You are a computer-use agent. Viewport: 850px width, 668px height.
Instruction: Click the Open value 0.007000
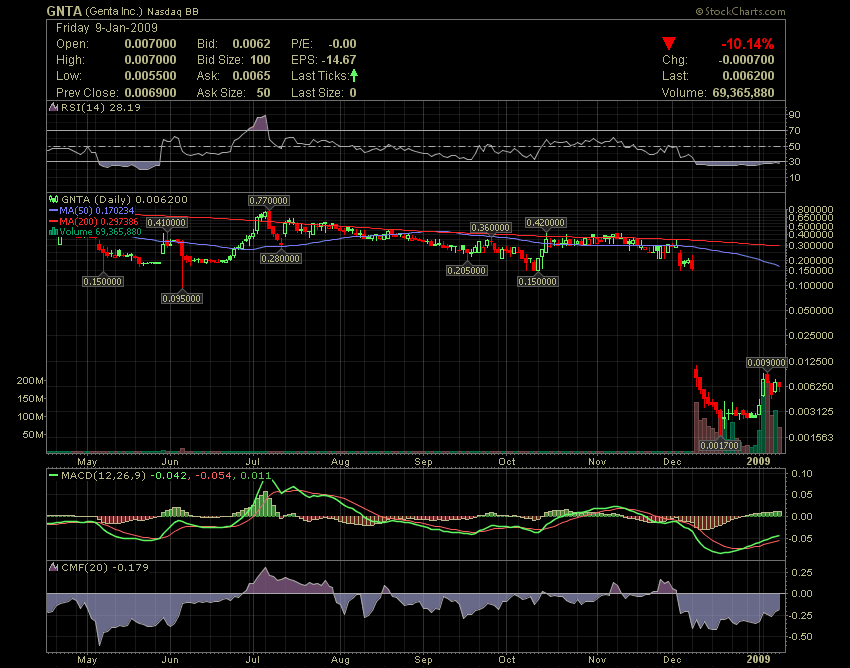pyautogui.click(x=150, y=44)
